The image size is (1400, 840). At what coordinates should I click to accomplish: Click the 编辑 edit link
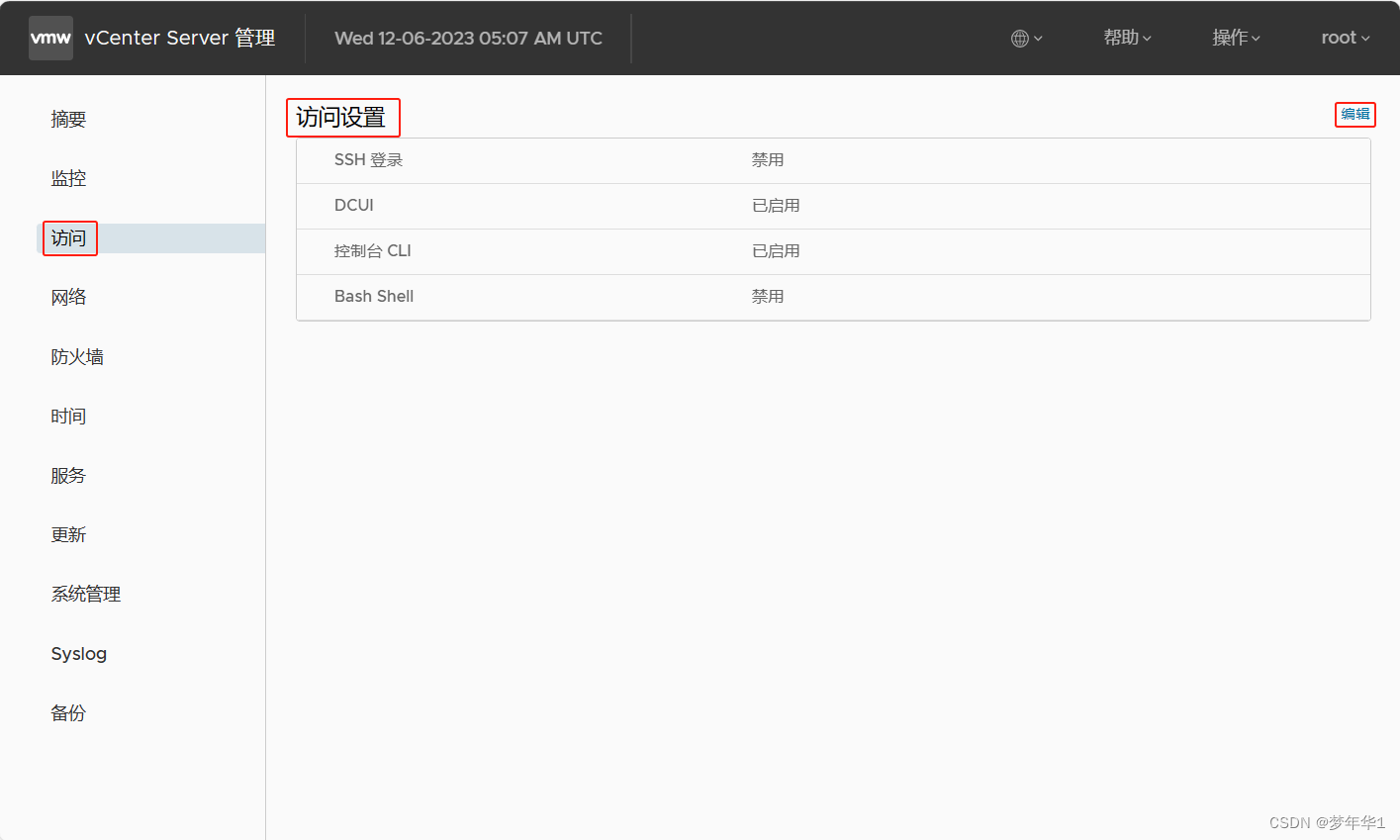1355,114
